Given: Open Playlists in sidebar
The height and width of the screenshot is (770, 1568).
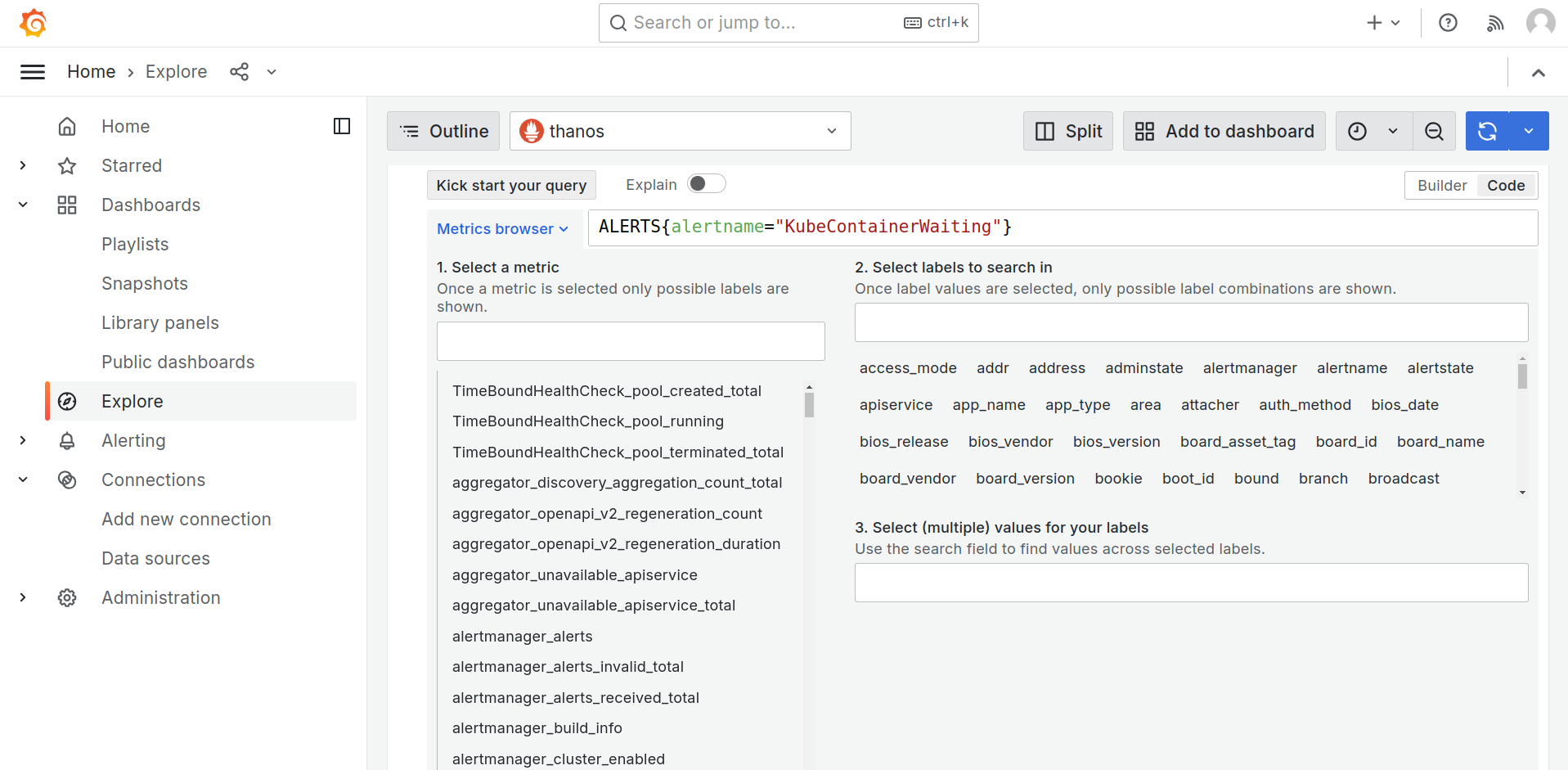Looking at the screenshot, I should 135,244.
